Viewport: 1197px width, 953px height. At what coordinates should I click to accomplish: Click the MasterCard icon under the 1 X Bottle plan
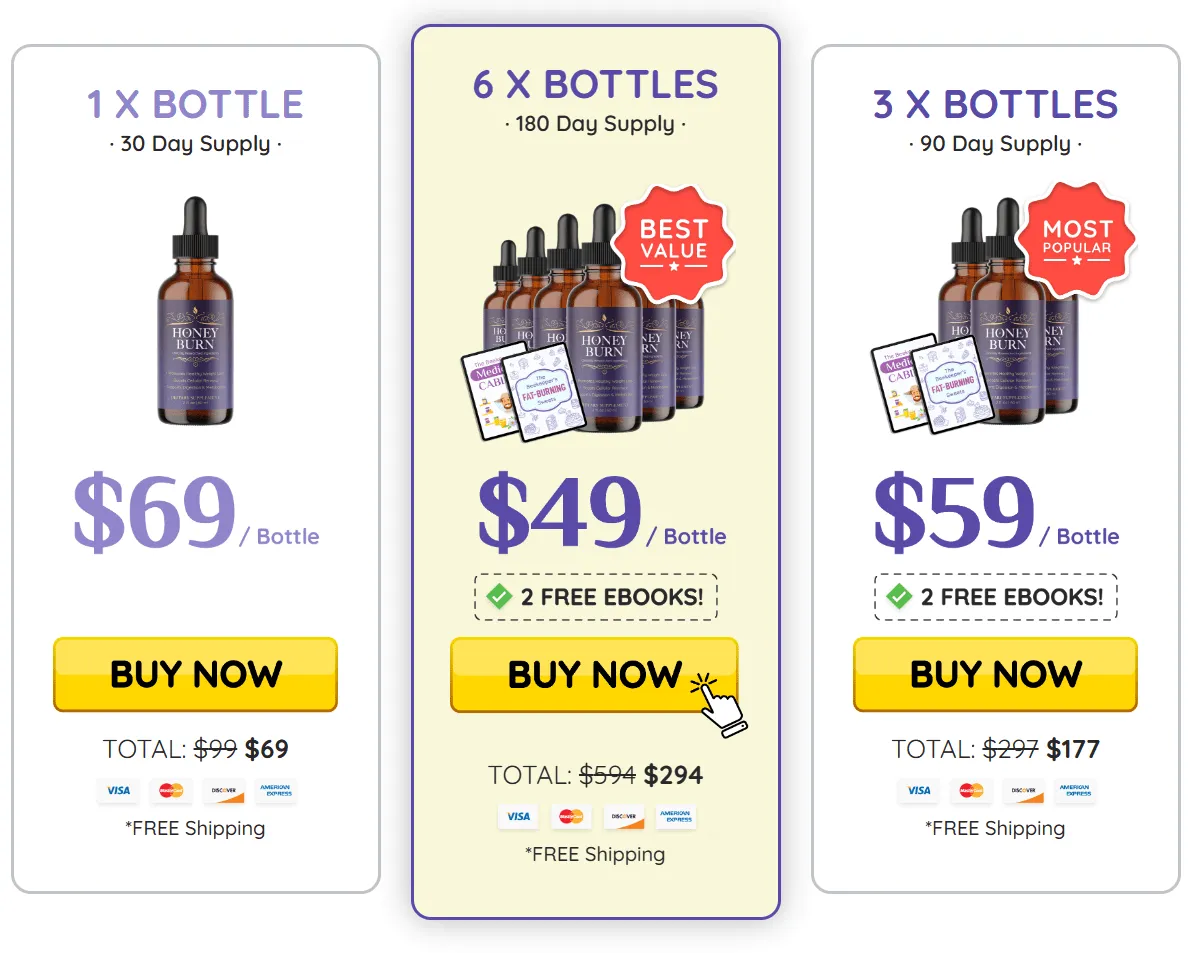pyautogui.click(x=170, y=791)
